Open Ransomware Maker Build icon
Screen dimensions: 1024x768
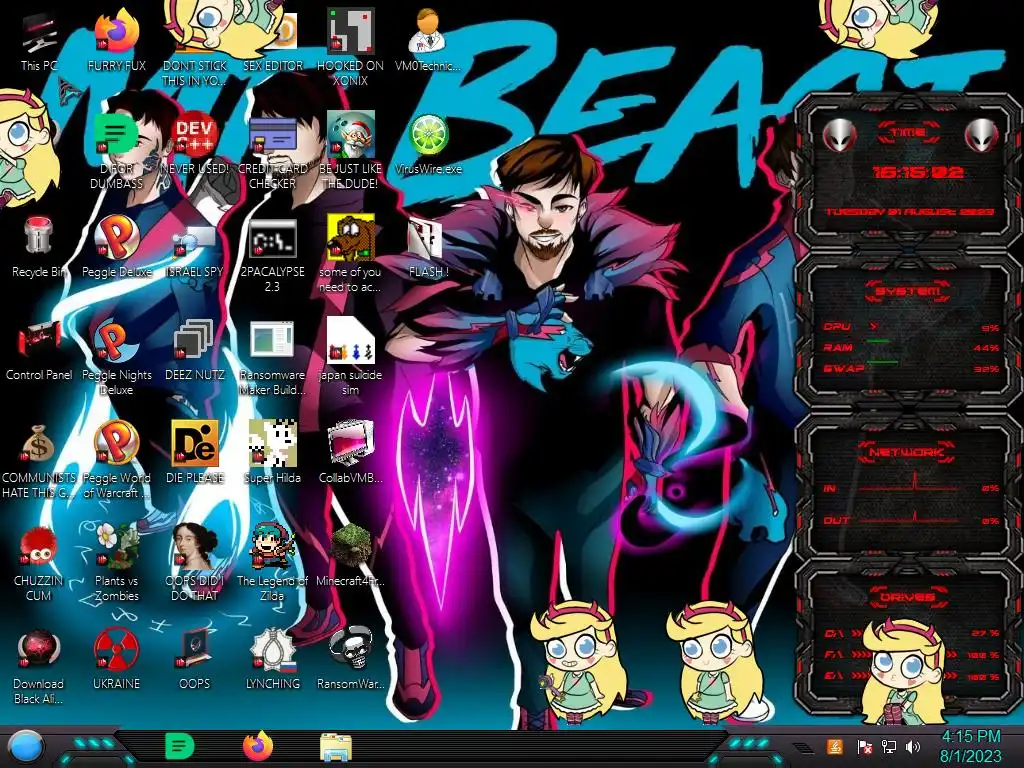[x=272, y=358]
